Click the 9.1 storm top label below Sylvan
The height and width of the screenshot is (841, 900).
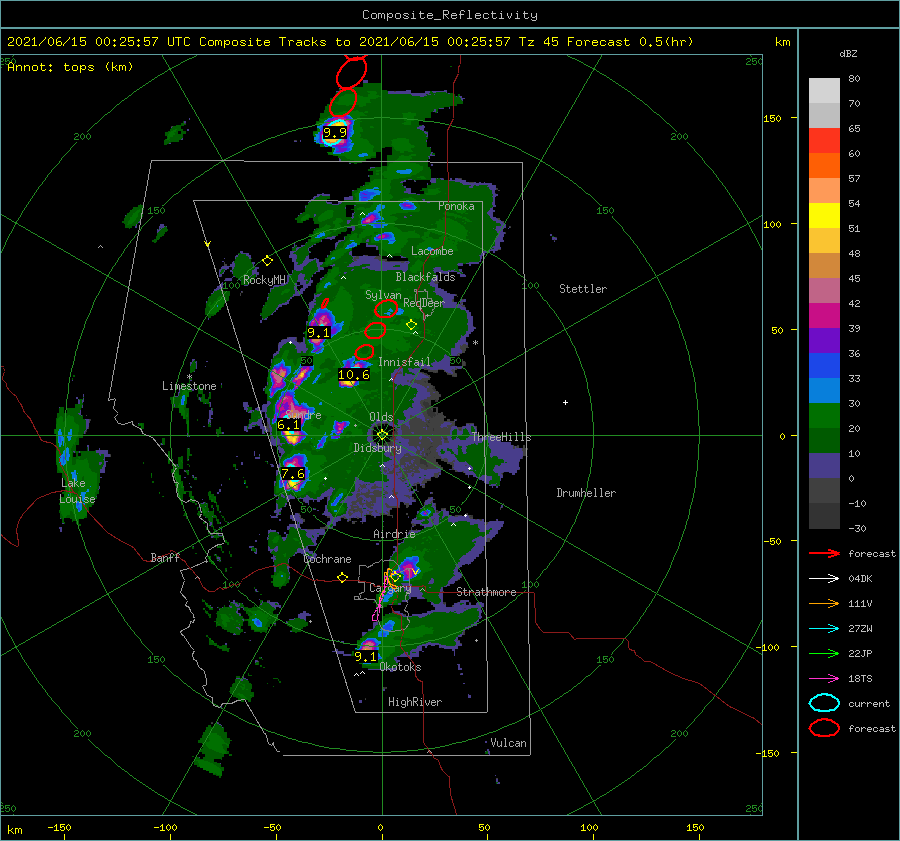click(319, 332)
